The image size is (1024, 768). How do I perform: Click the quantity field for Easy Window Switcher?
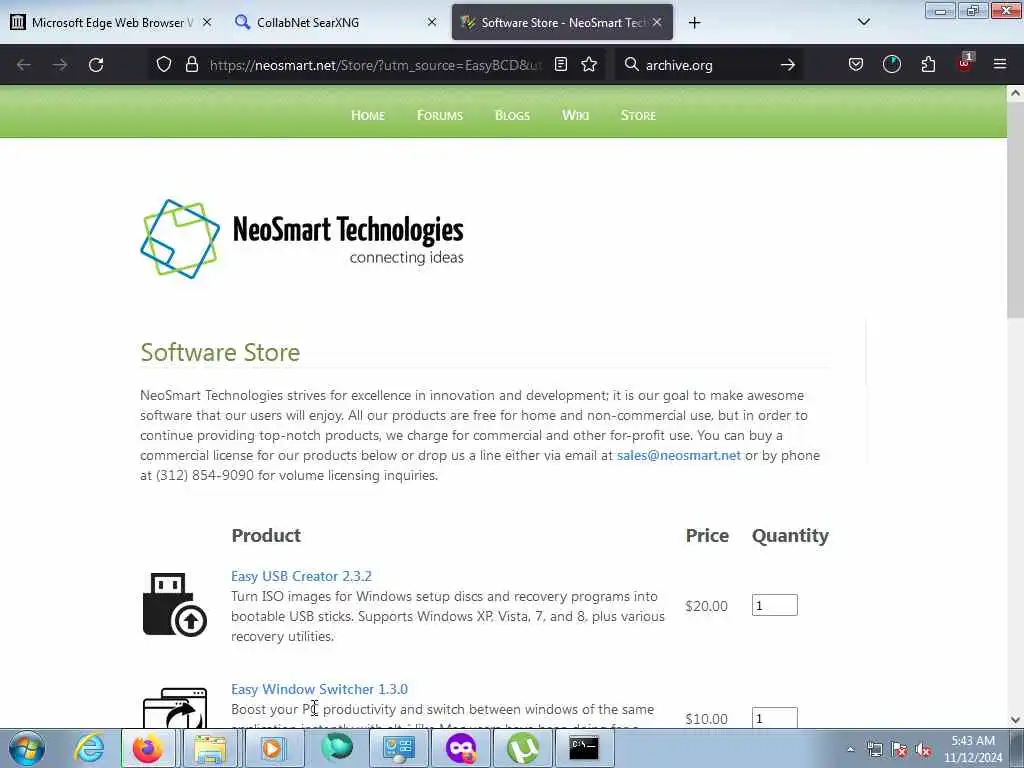(x=775, y=718)
